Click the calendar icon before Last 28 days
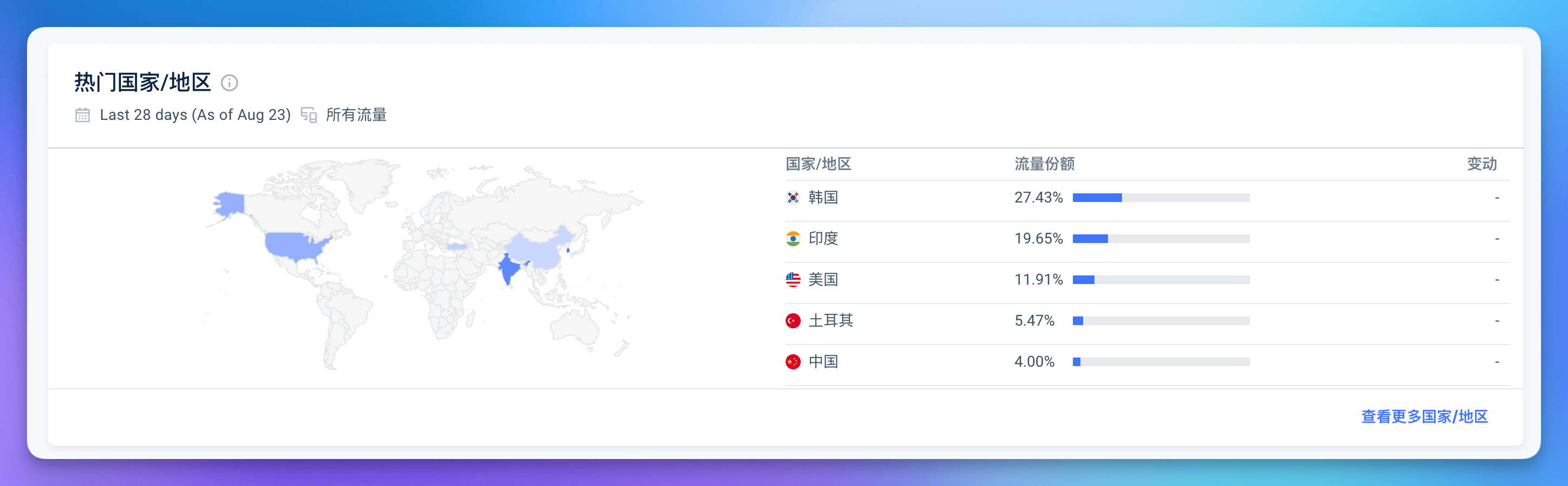This screenshot has height=486, width=1568. (x=83, y=114)
